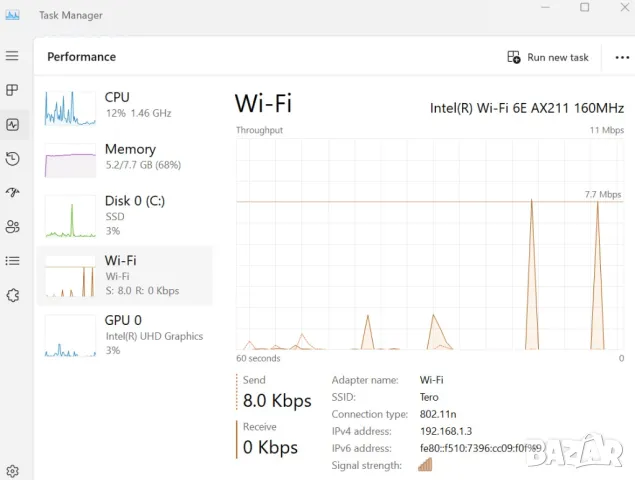The width and height of the screenshot is (635, 480).
Task: Open the Users page icon
Action: (12, 227)
